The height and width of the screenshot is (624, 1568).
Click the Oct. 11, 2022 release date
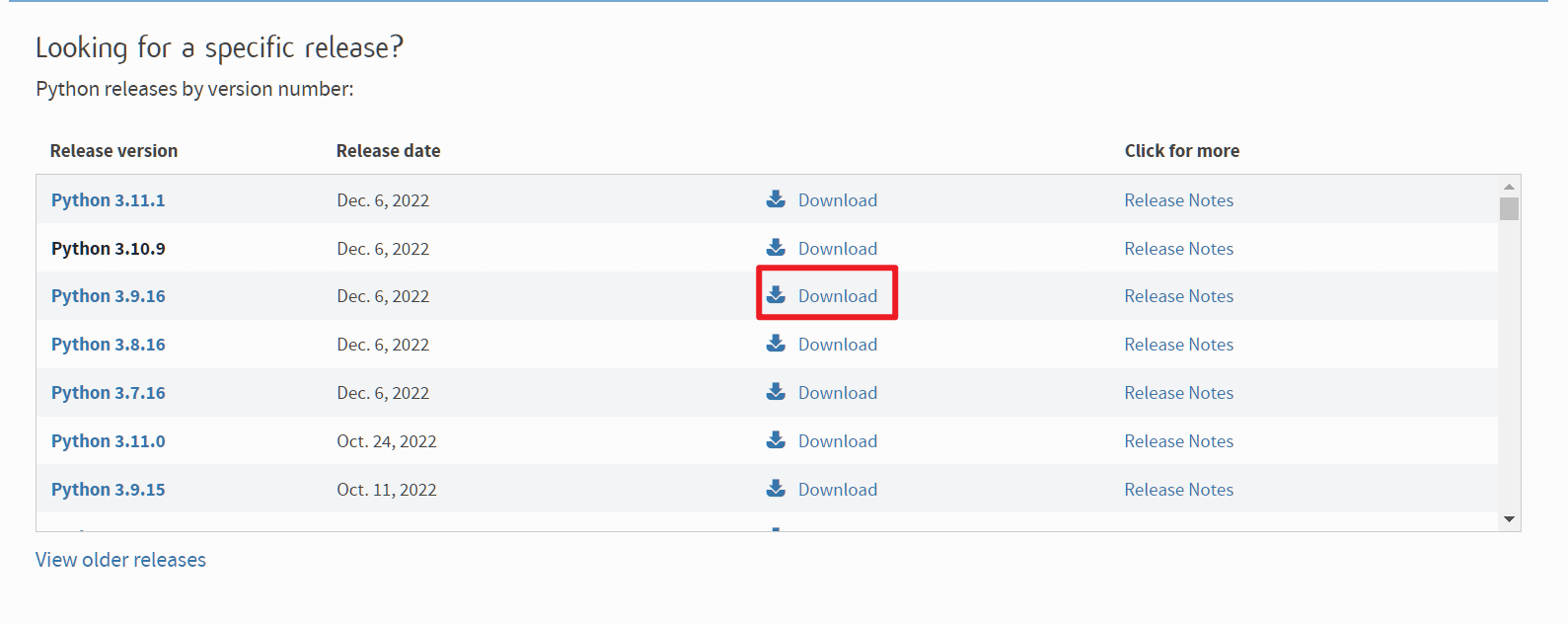click(387, 490)
